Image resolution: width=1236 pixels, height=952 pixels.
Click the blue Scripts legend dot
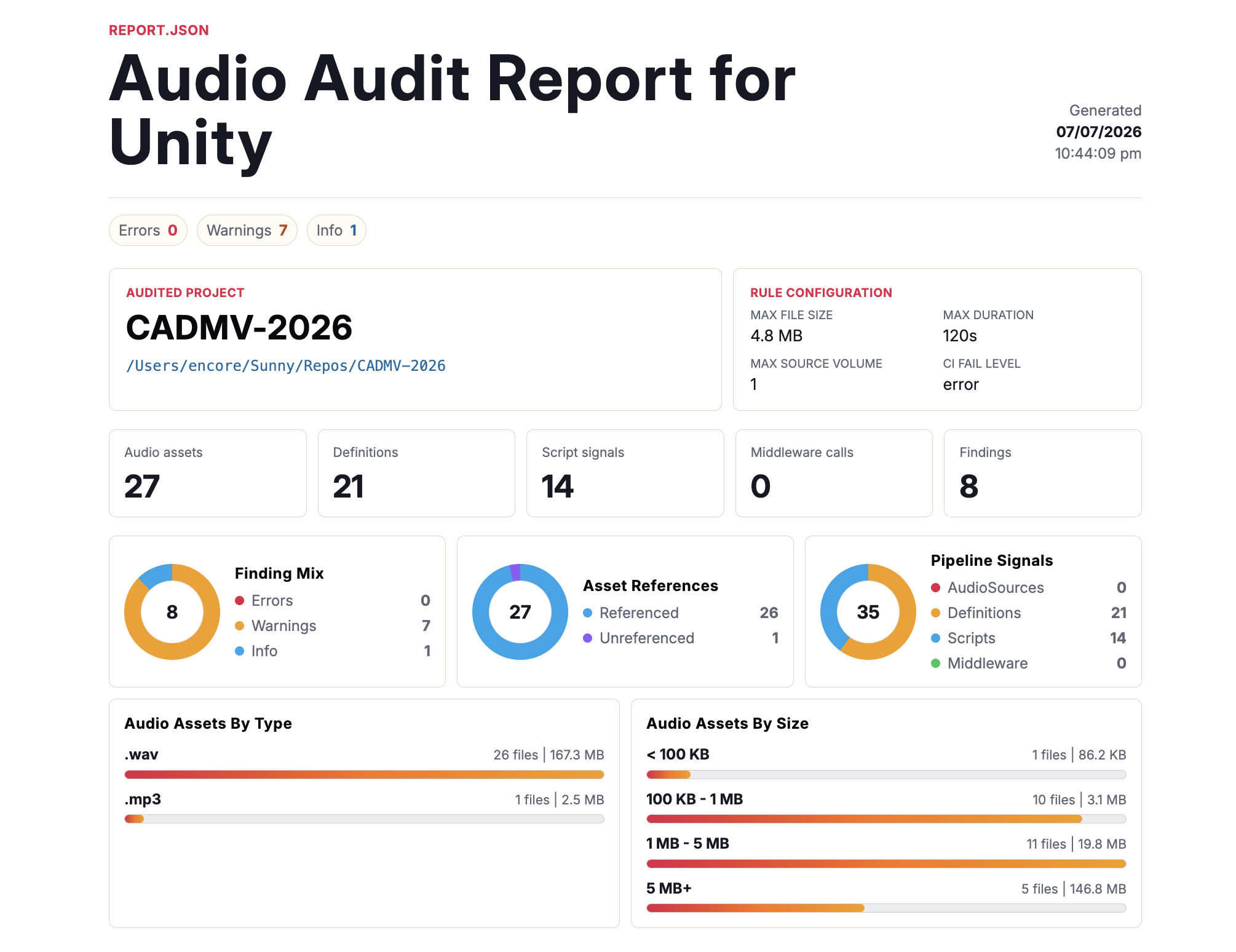pyautogui.click(x=936, y=638)
